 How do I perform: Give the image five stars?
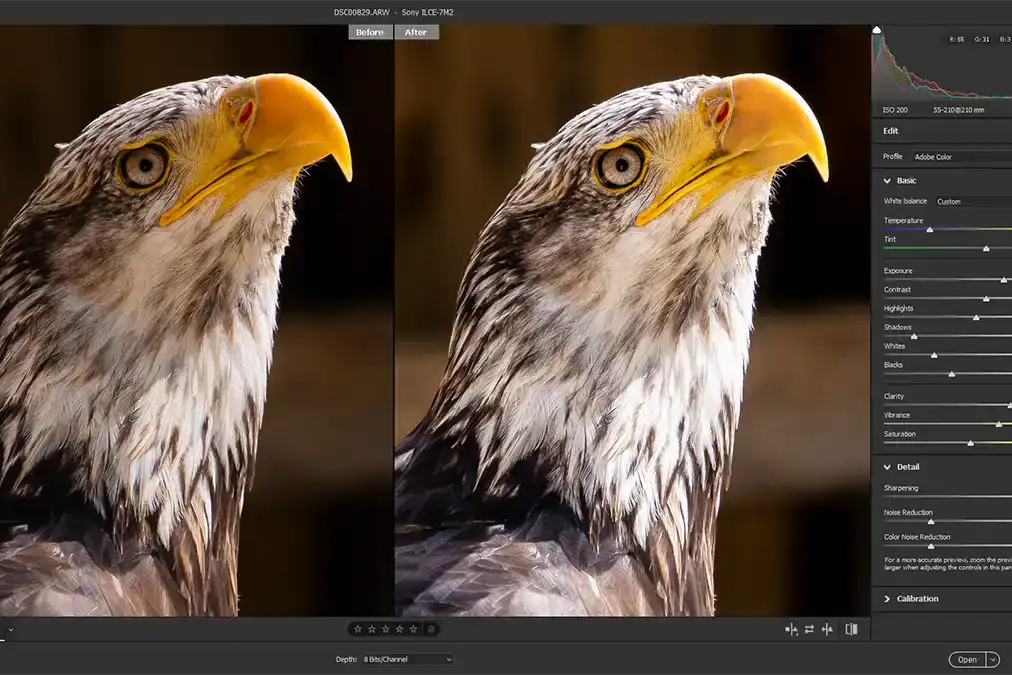(x=414, y=629)
